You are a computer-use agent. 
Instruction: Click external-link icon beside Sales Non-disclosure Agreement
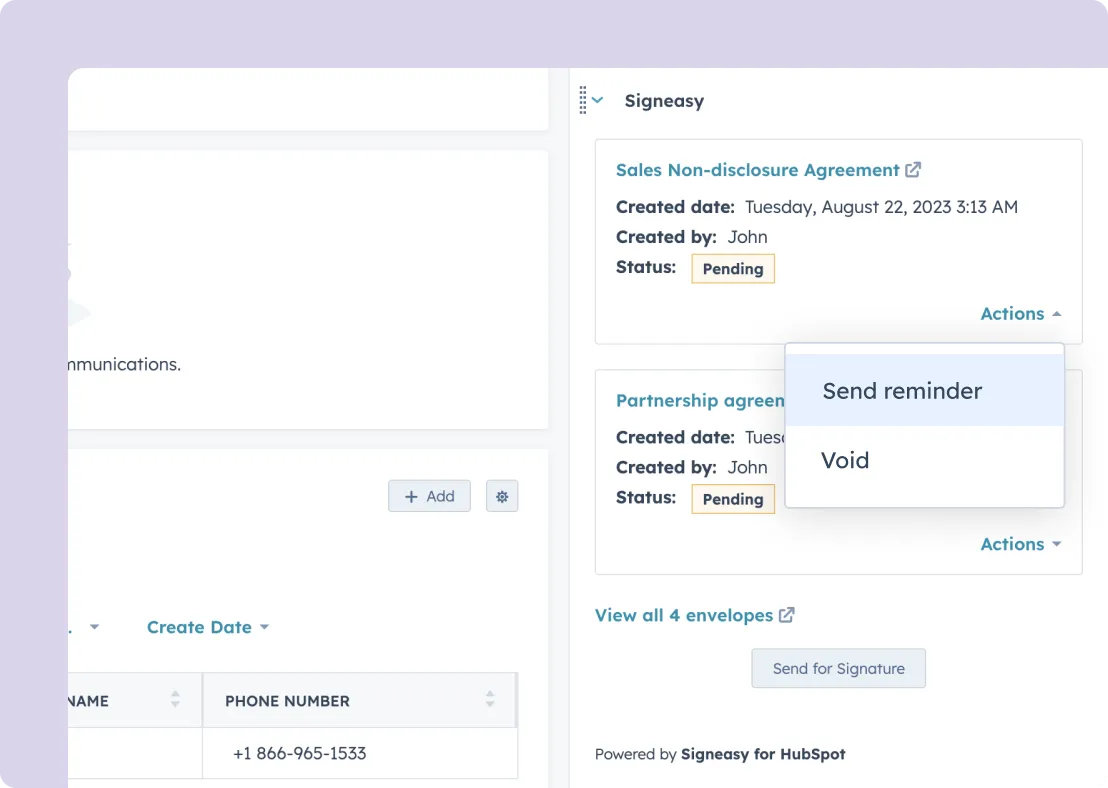(x=913, y=170)
